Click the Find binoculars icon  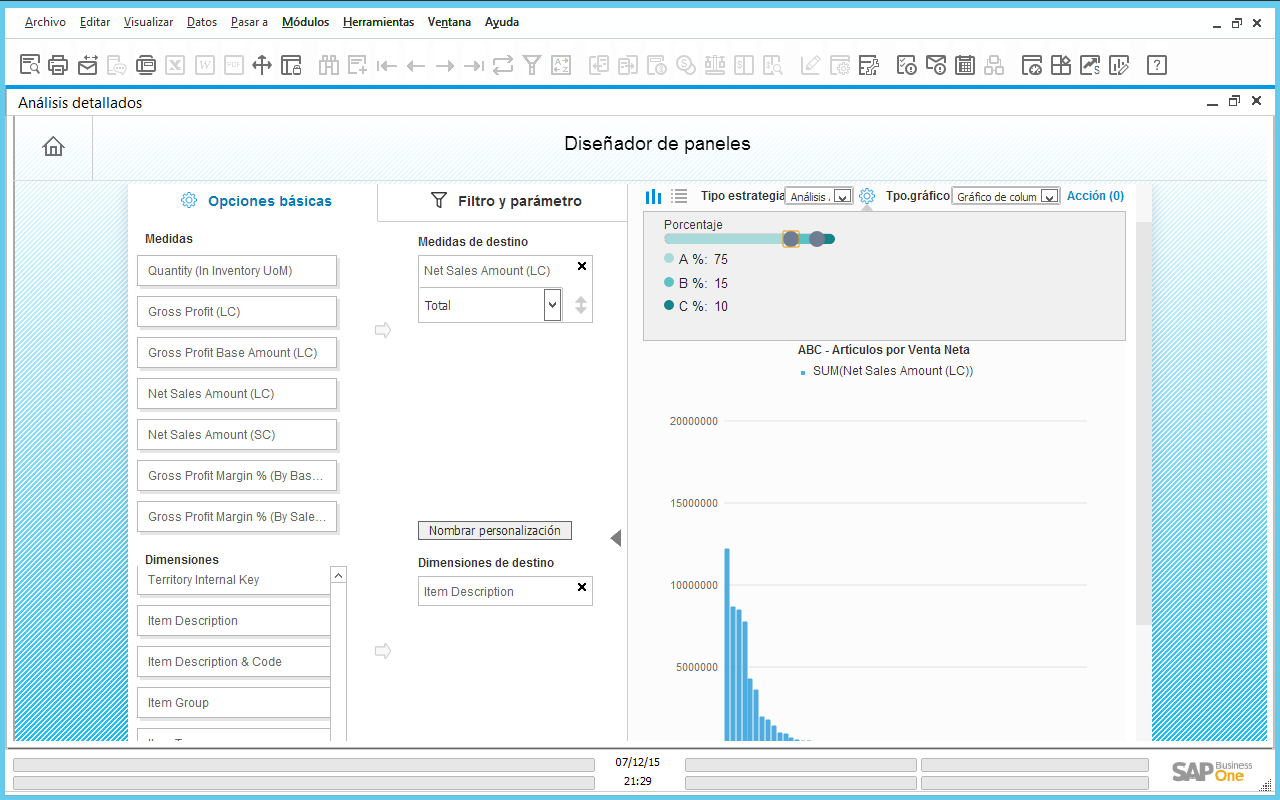329,65
